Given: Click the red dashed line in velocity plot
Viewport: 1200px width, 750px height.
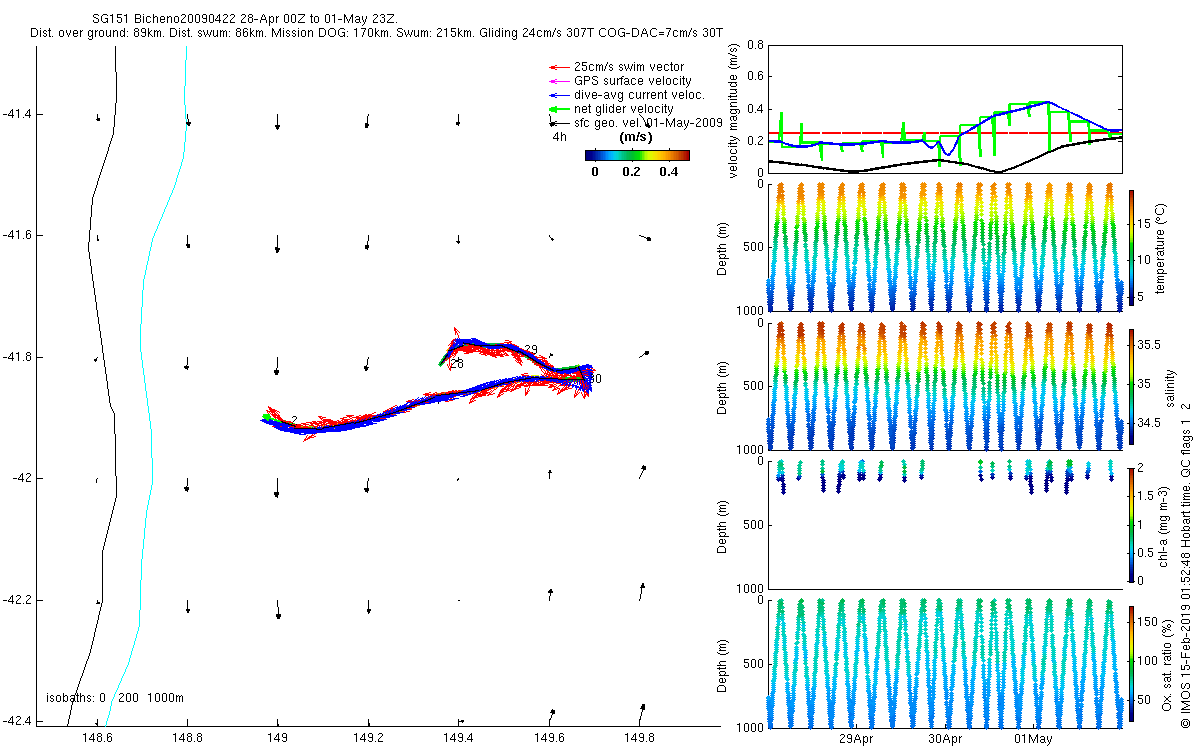Looking at the screenshot, I should tap(944, 132).
